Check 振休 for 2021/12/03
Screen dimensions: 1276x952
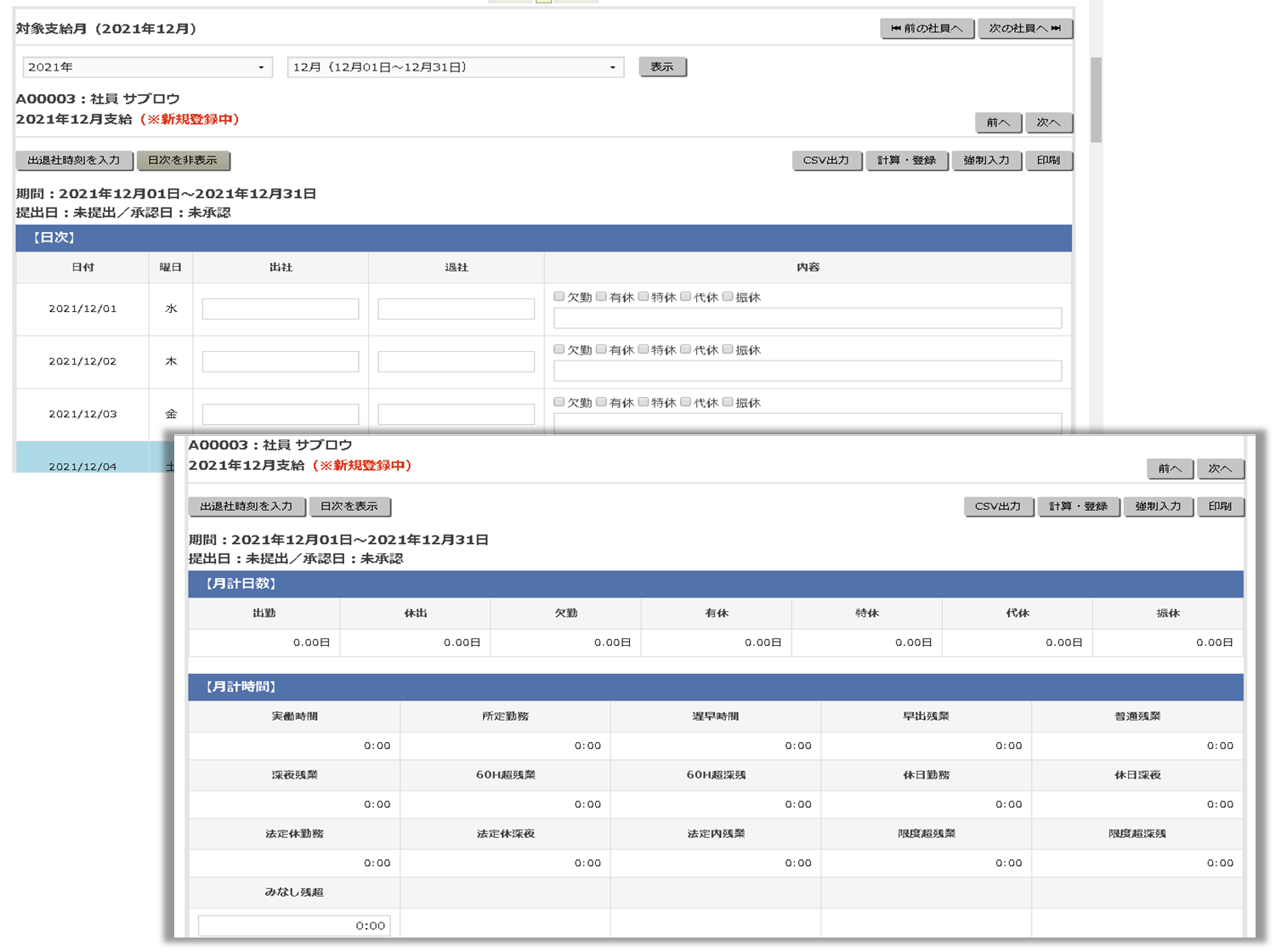tap(728, 402)
